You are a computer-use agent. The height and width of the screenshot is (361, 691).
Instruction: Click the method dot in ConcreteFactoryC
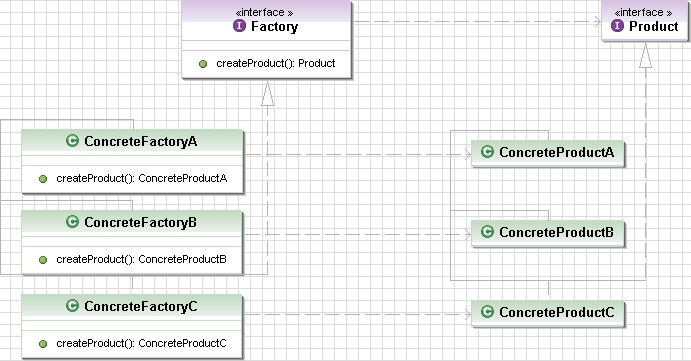[43, 344]
